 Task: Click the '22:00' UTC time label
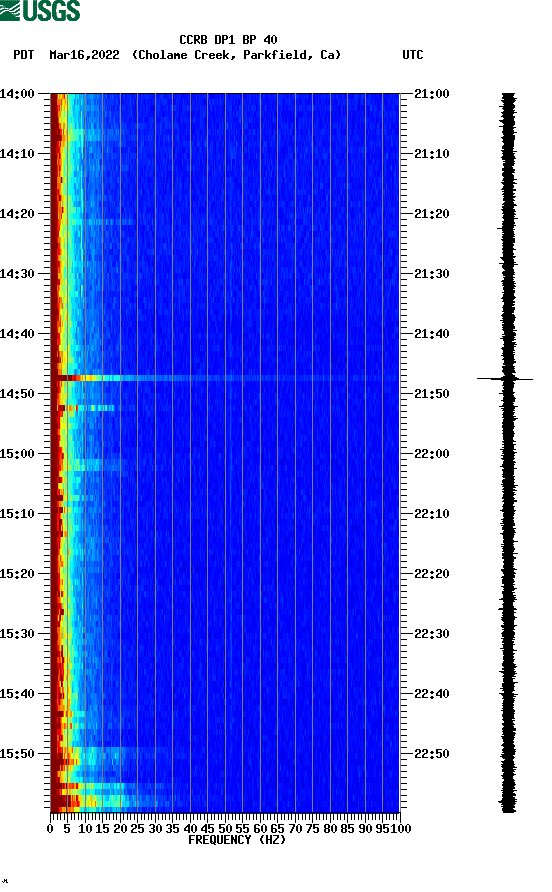point(432,454)
